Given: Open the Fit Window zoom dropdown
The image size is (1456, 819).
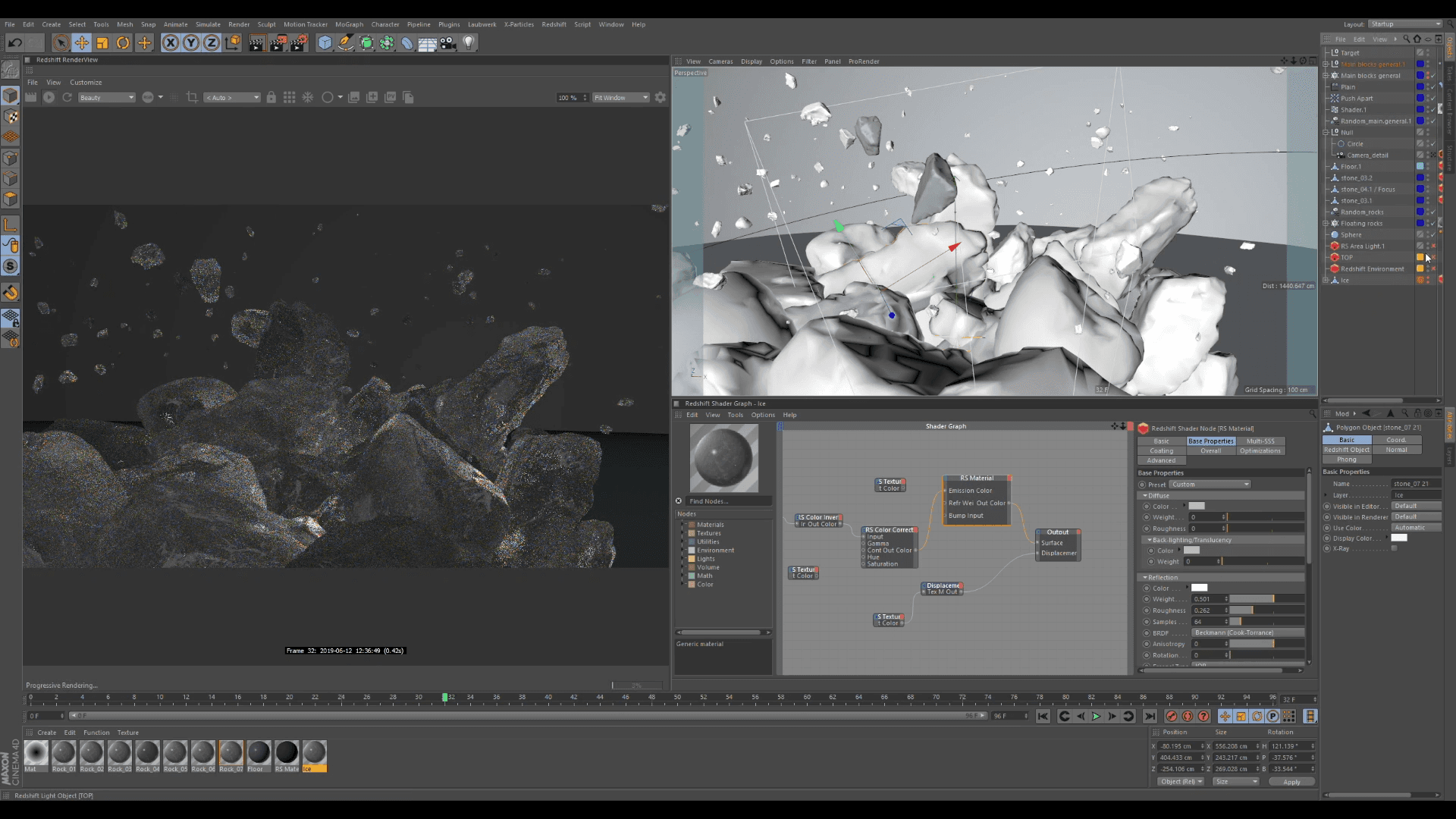Looking at the screenshot, I should tap(621, 97).
